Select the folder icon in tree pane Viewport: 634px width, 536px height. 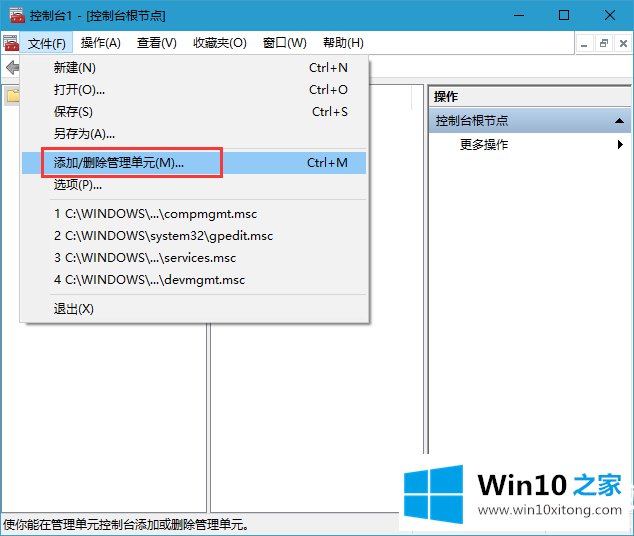(x=13, y=96)
